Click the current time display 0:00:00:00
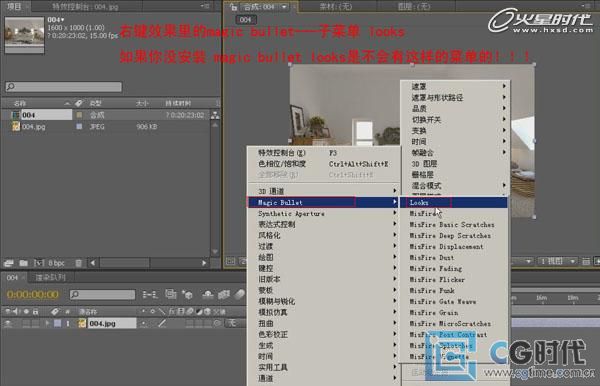This screenshot has height=386, width=600. 33,294
